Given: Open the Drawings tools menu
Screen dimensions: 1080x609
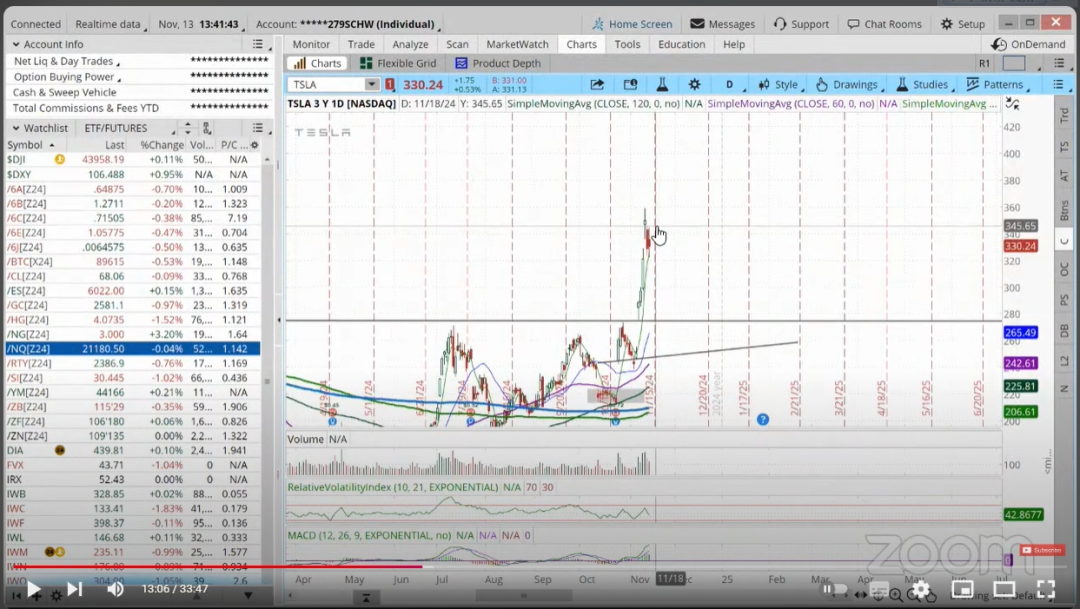Looking at the screenshot, I should pyautogui.click(x=846, y=85).
